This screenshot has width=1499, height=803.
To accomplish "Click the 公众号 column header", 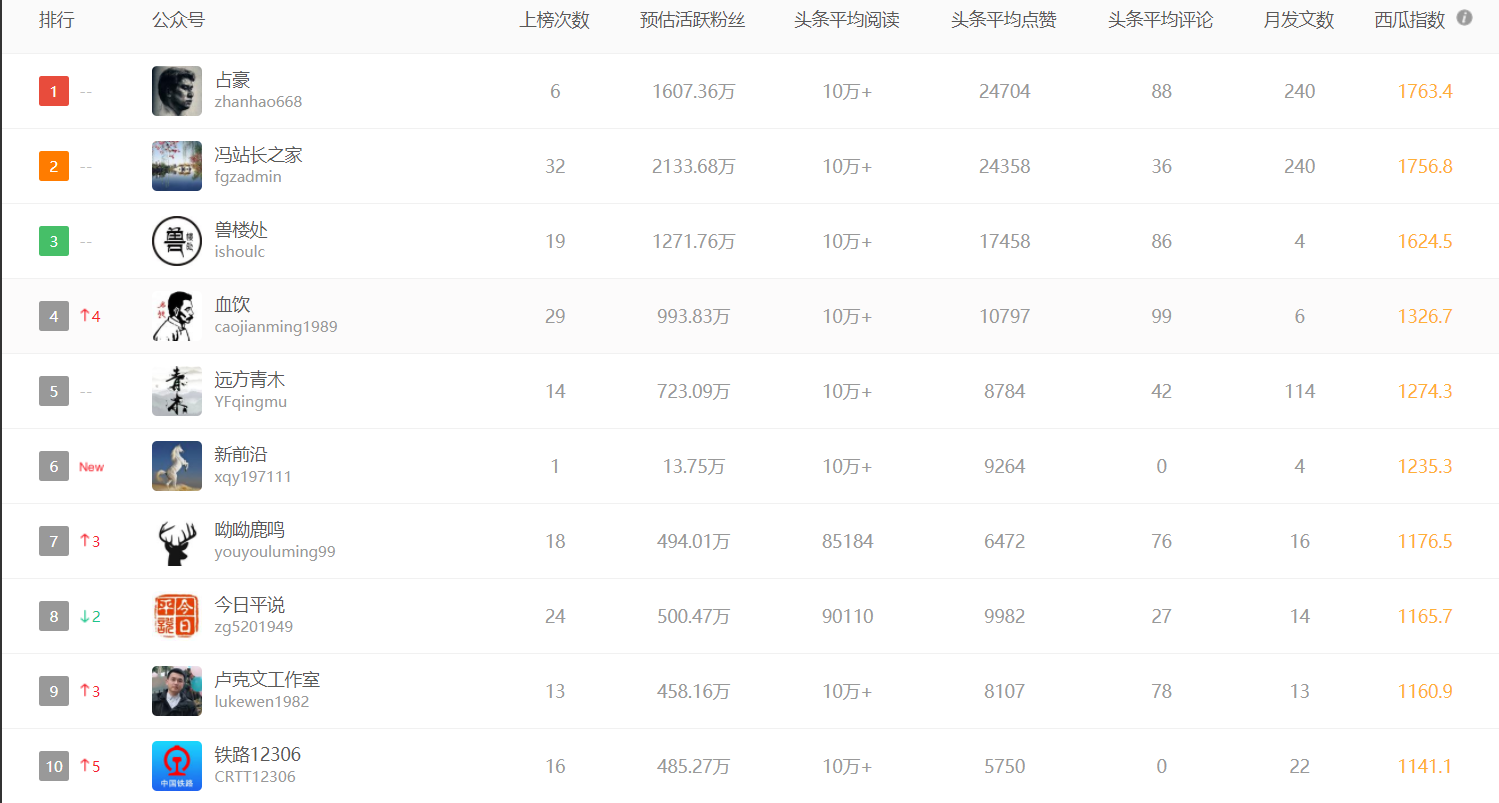I will (x=179, y=20).
